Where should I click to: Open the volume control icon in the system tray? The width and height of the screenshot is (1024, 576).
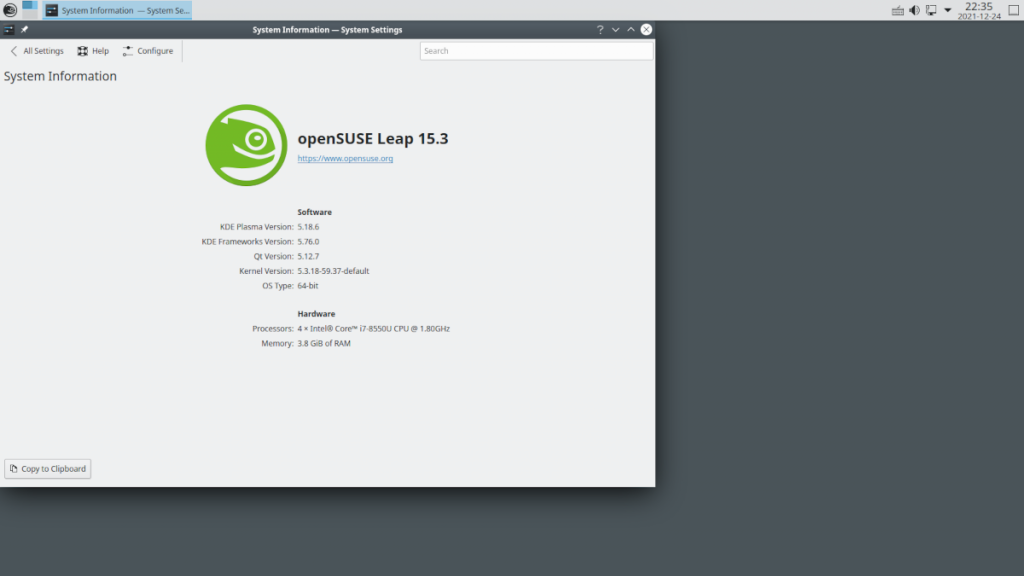tap(914, 10)
